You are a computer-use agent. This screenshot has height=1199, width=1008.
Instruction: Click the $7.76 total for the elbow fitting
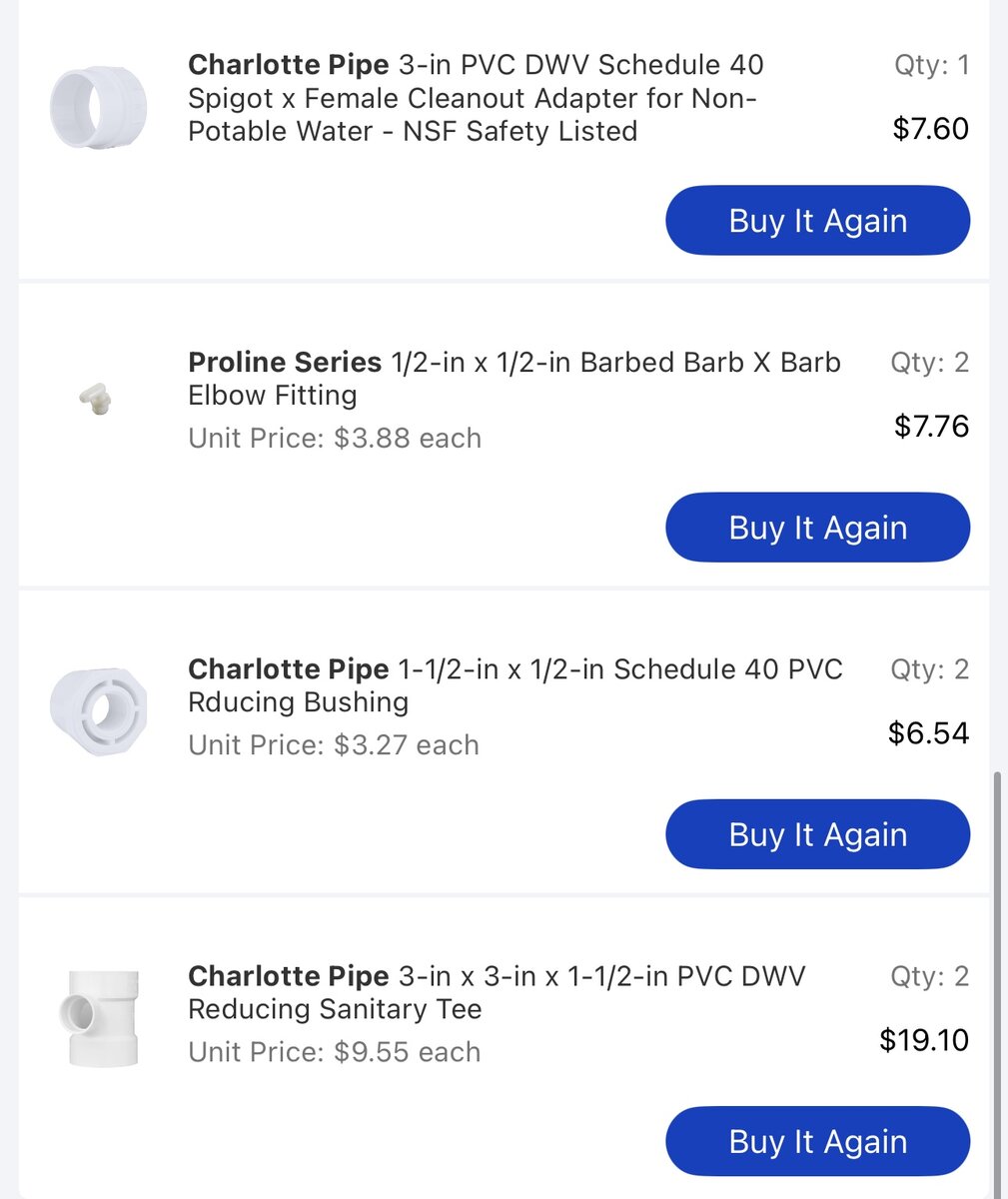(x=931, y=427)
